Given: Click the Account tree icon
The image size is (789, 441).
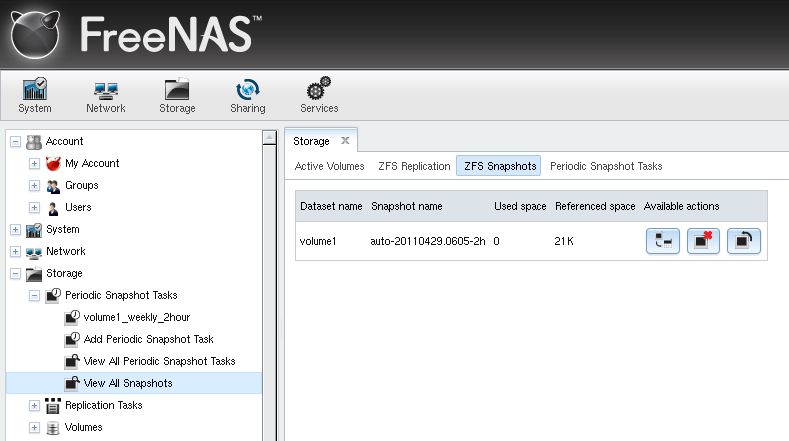Looking at the screenshot, I should click(x=34, y=142).
